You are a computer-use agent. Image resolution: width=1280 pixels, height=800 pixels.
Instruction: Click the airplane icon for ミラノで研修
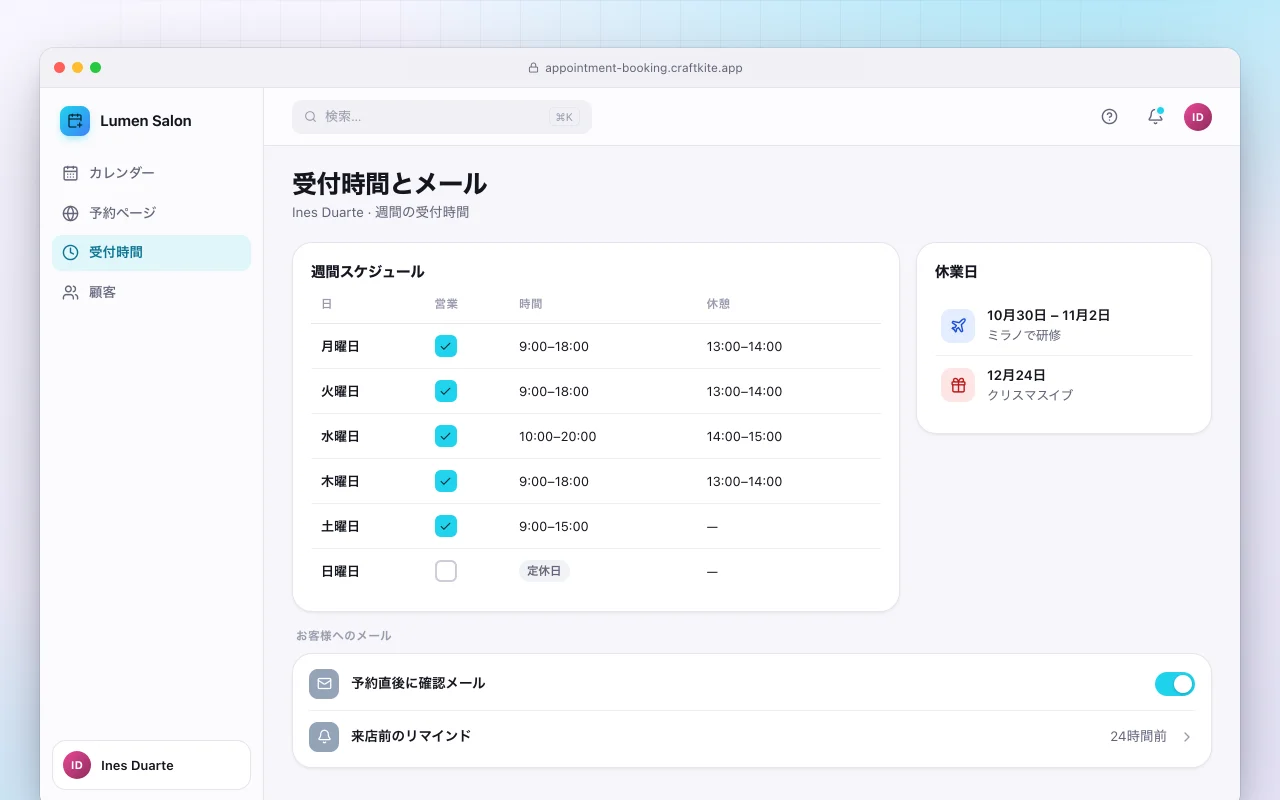click(x=958, y=325)
